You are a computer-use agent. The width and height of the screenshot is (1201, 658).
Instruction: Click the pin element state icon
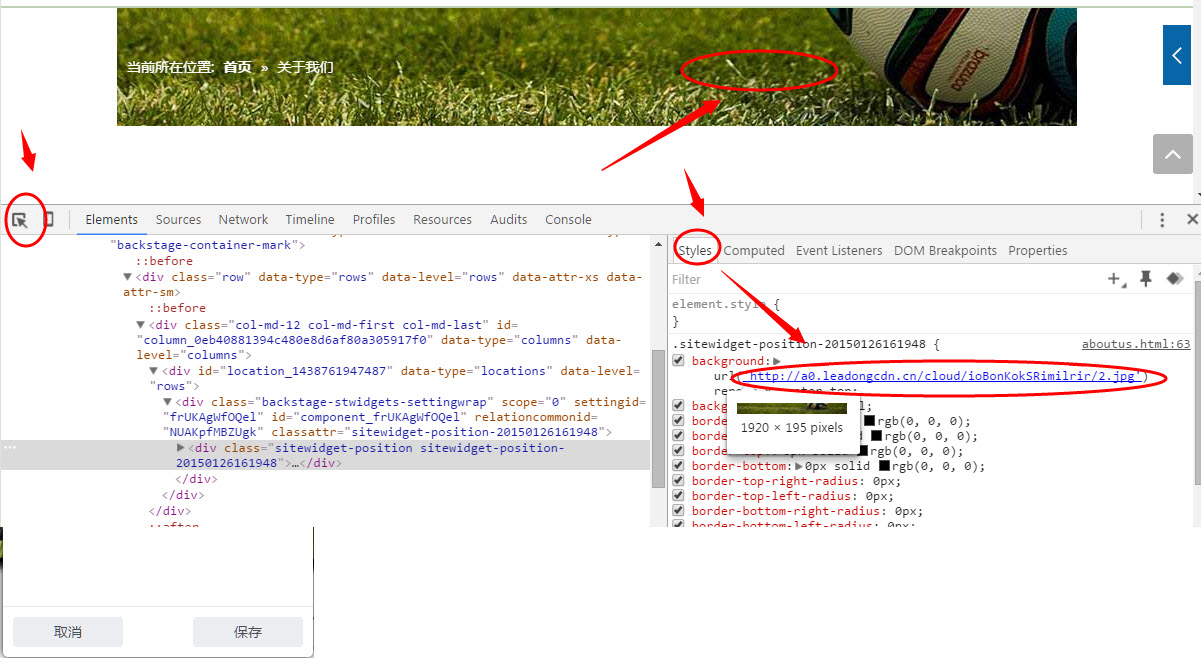pyautogui.click(x=1146, y=279)
